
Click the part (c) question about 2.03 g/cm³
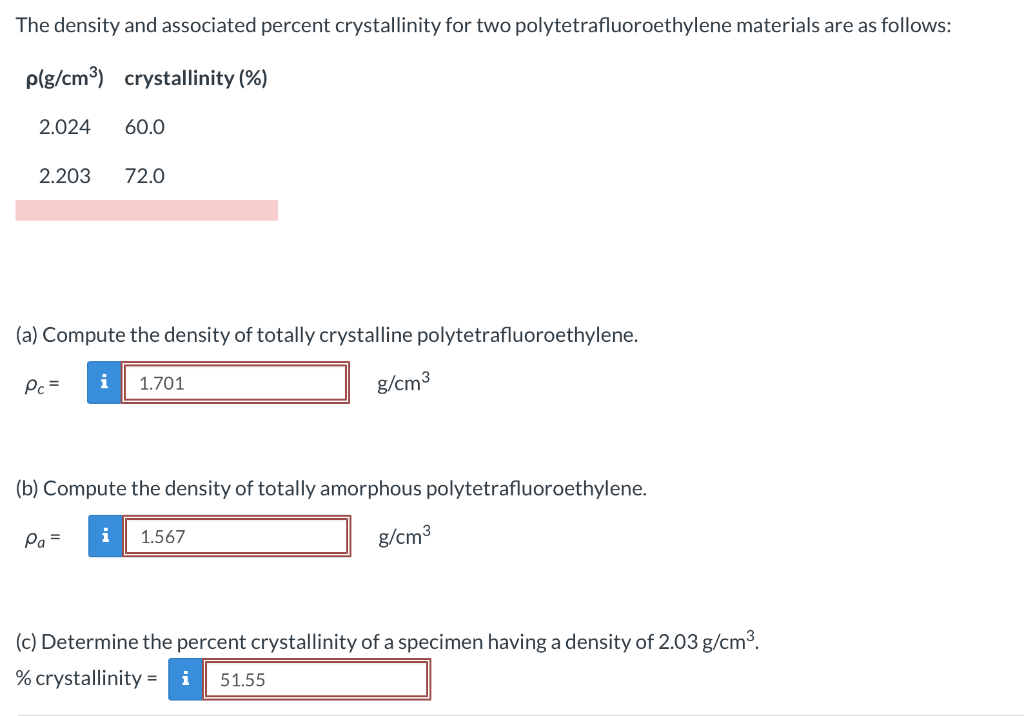click(x=385, y=641)
